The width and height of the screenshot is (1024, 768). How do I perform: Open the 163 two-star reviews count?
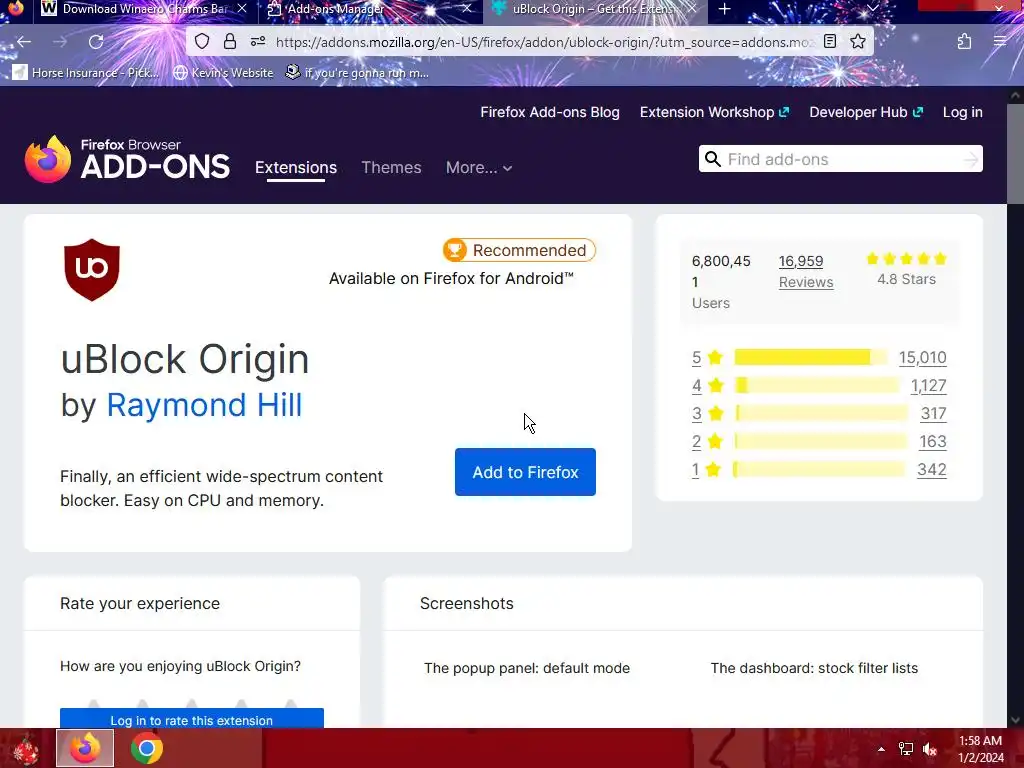tap(933, 442)
